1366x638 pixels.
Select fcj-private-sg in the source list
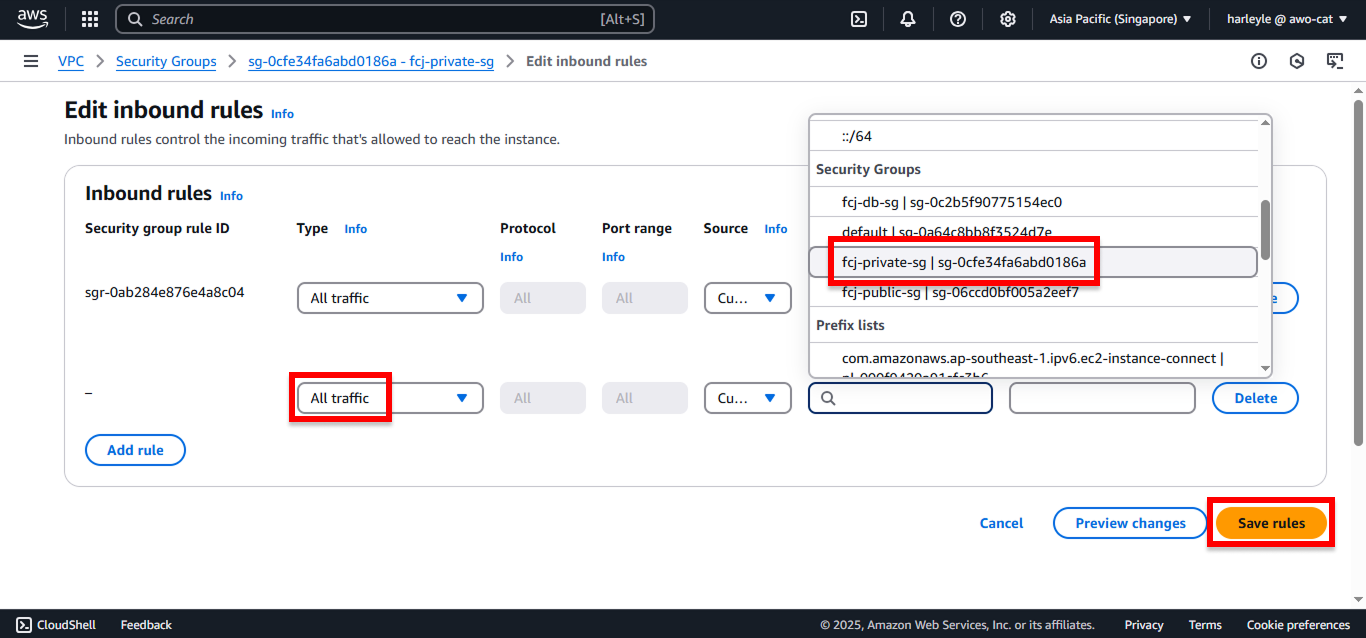1032,262
